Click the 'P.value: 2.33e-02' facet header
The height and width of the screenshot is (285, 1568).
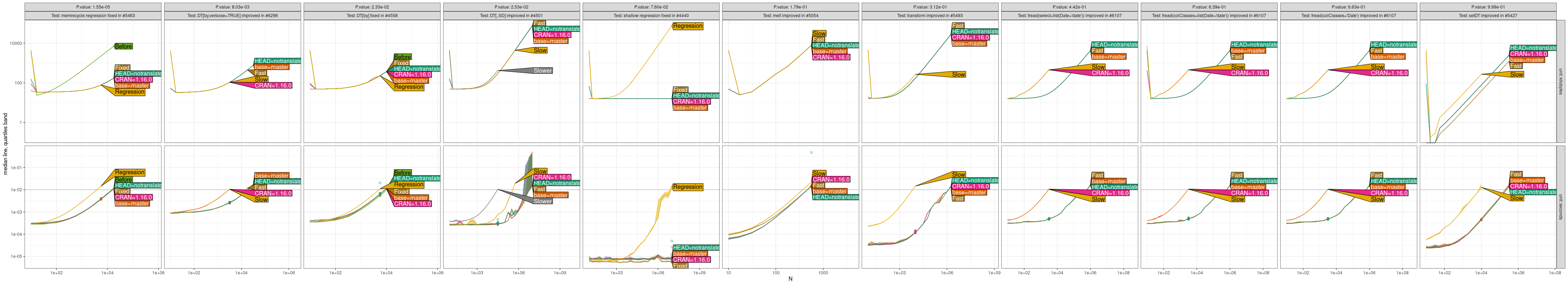[372, 7]
